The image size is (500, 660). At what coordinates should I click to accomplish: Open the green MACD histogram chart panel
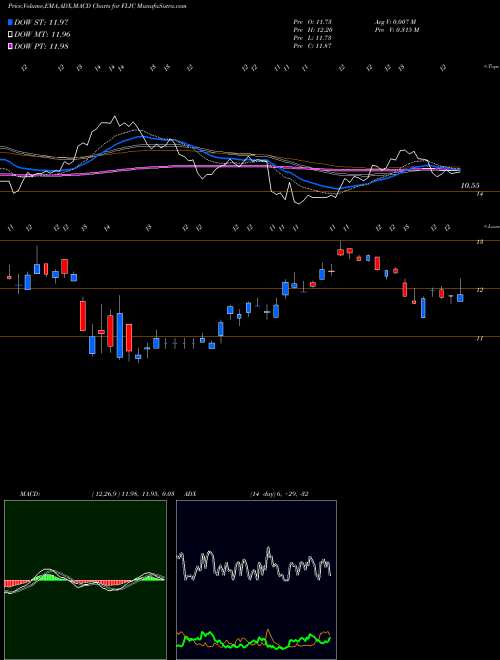[85, 580]
